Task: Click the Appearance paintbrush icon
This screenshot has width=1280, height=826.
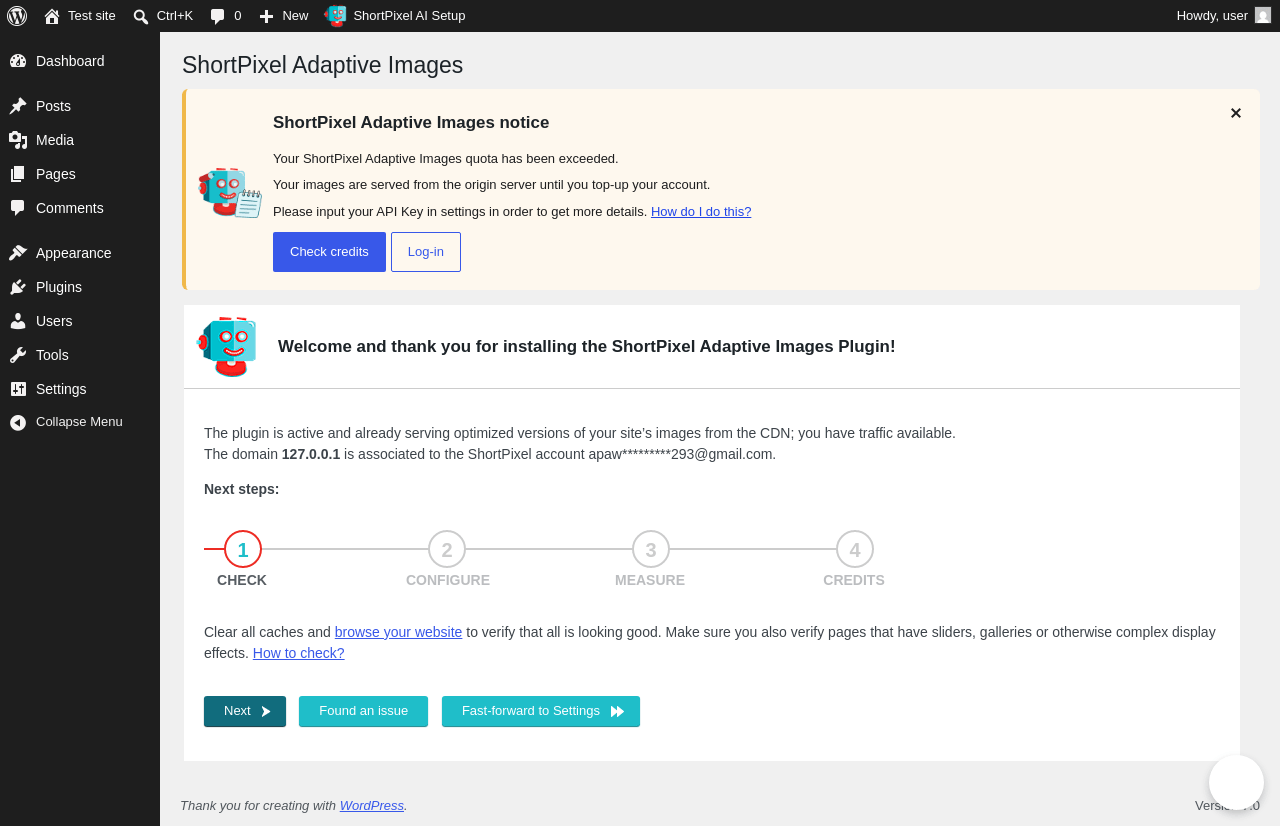Action: [x=18, y=253]
